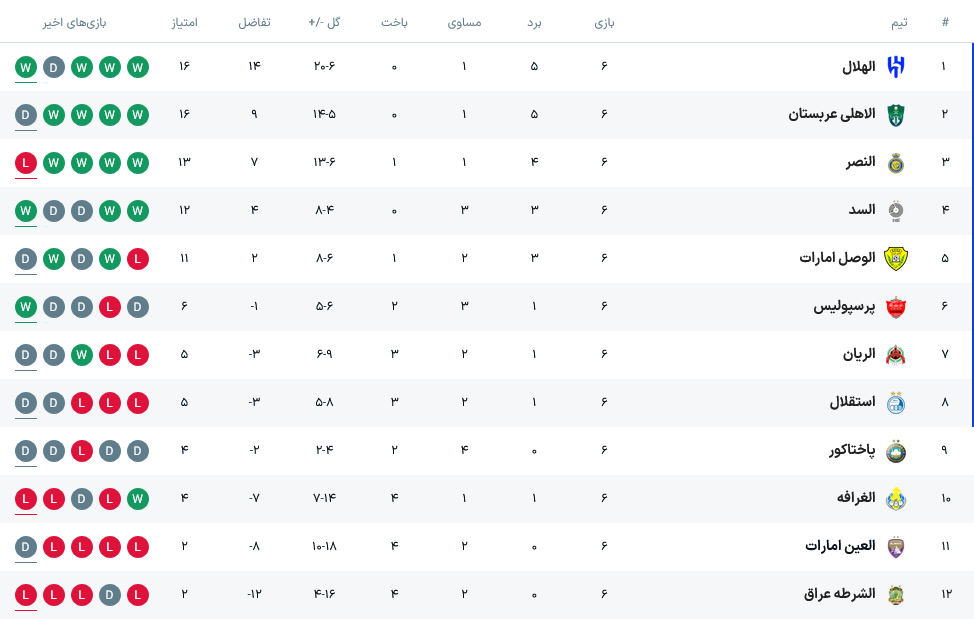Click the امتیاز column header
The image size is (974, 619).
click(184, 22)
